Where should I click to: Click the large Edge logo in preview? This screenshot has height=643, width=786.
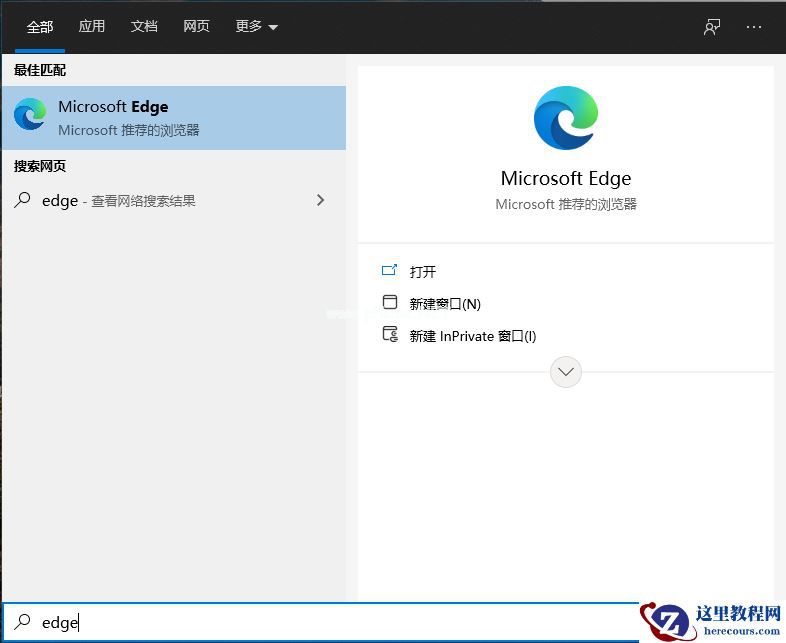566,118
